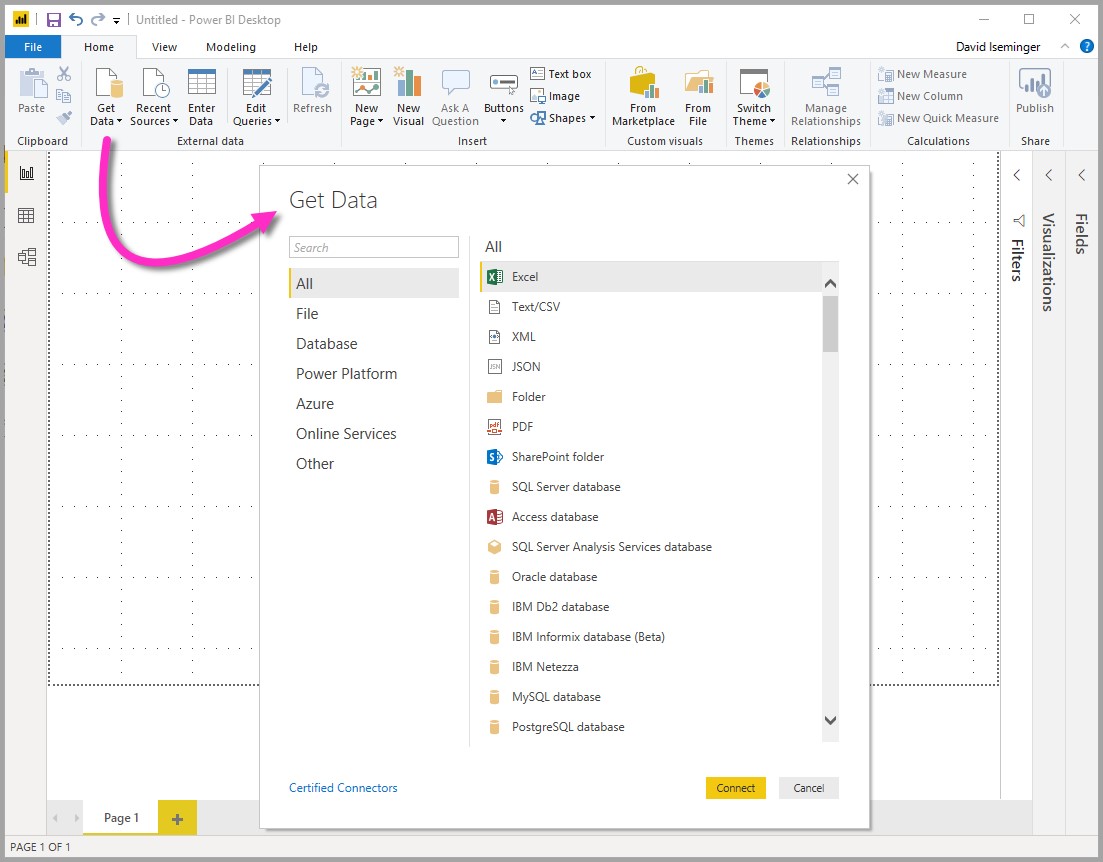The height and width of the screenshot is (862, 1103).
Task: Open From Marketplace custom visuals
Action: pyautogui.click(x=643, y=85)
